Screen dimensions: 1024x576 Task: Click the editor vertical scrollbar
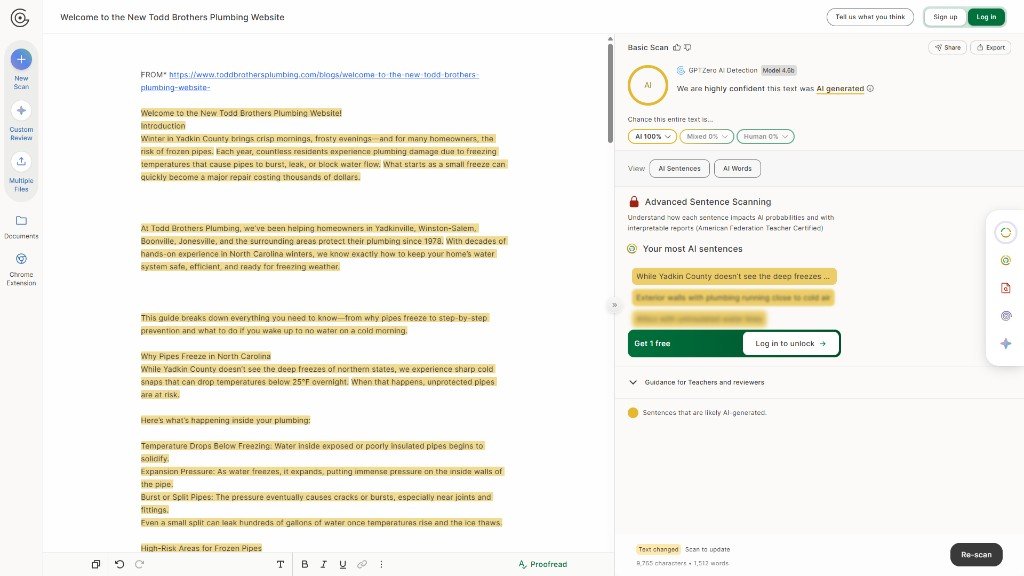pos(610,91)
